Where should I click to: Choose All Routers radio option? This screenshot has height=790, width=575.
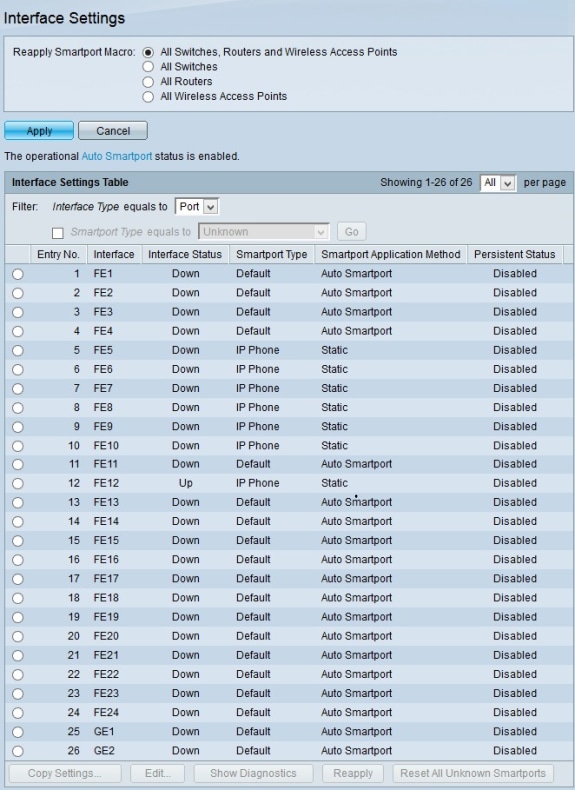[148, 82]
